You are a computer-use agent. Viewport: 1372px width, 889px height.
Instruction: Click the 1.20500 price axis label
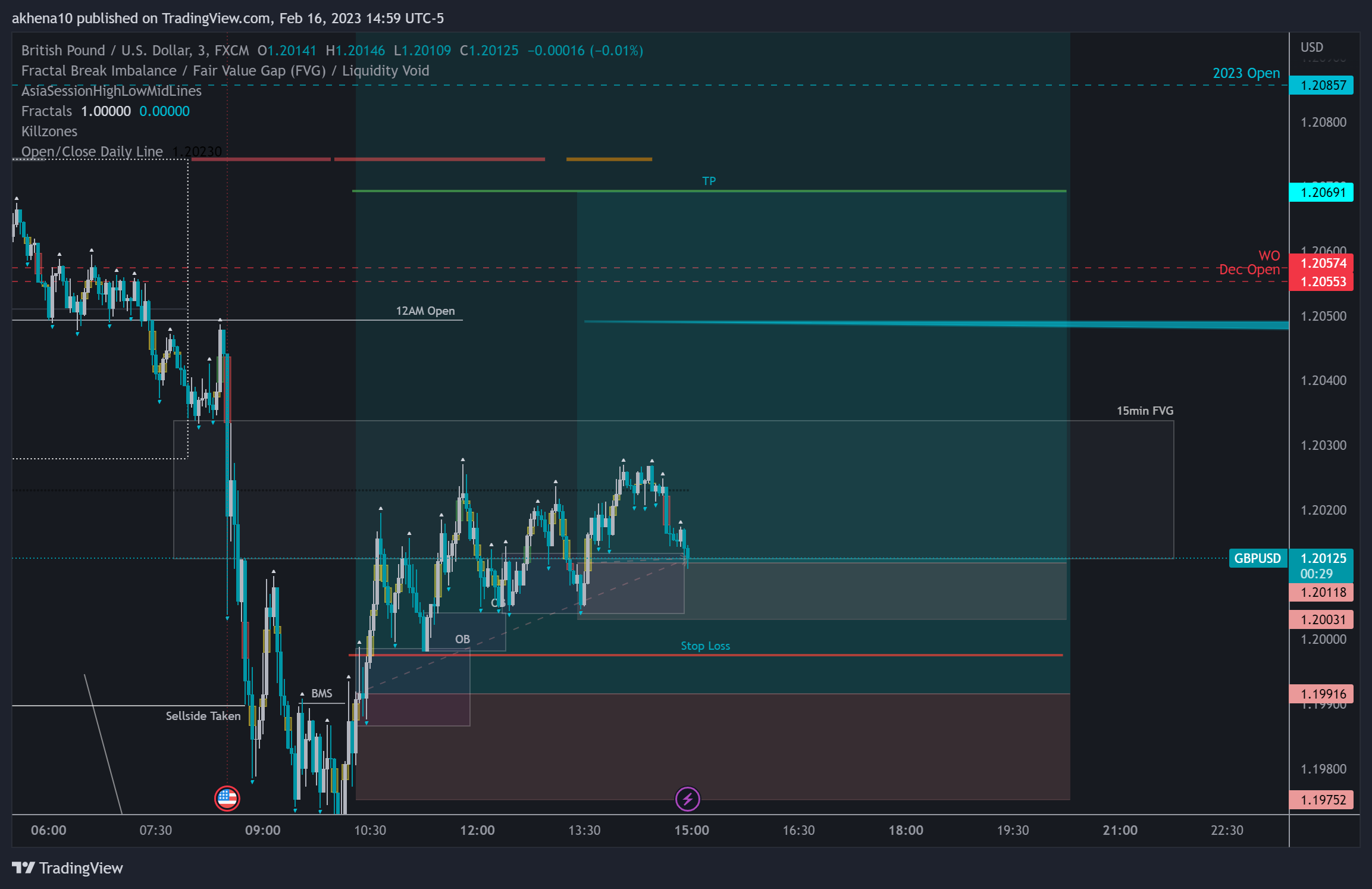click(1323, 316)
